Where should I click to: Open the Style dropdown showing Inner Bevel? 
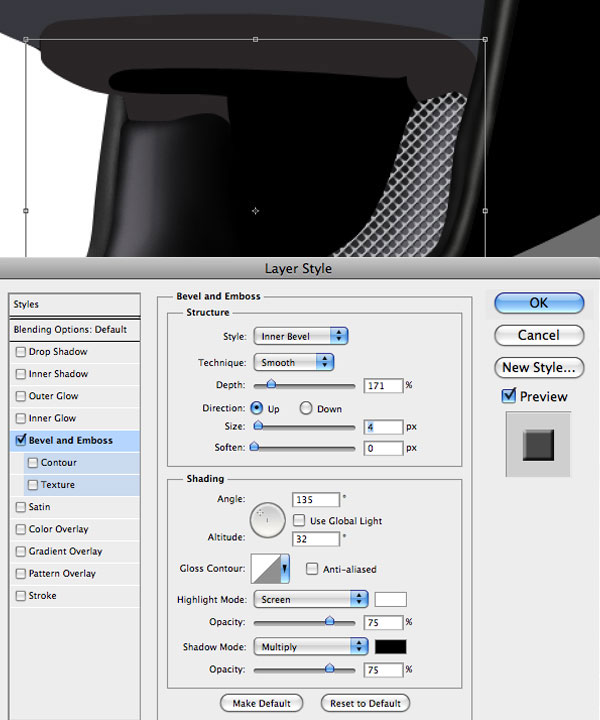(x=301, y=336)
